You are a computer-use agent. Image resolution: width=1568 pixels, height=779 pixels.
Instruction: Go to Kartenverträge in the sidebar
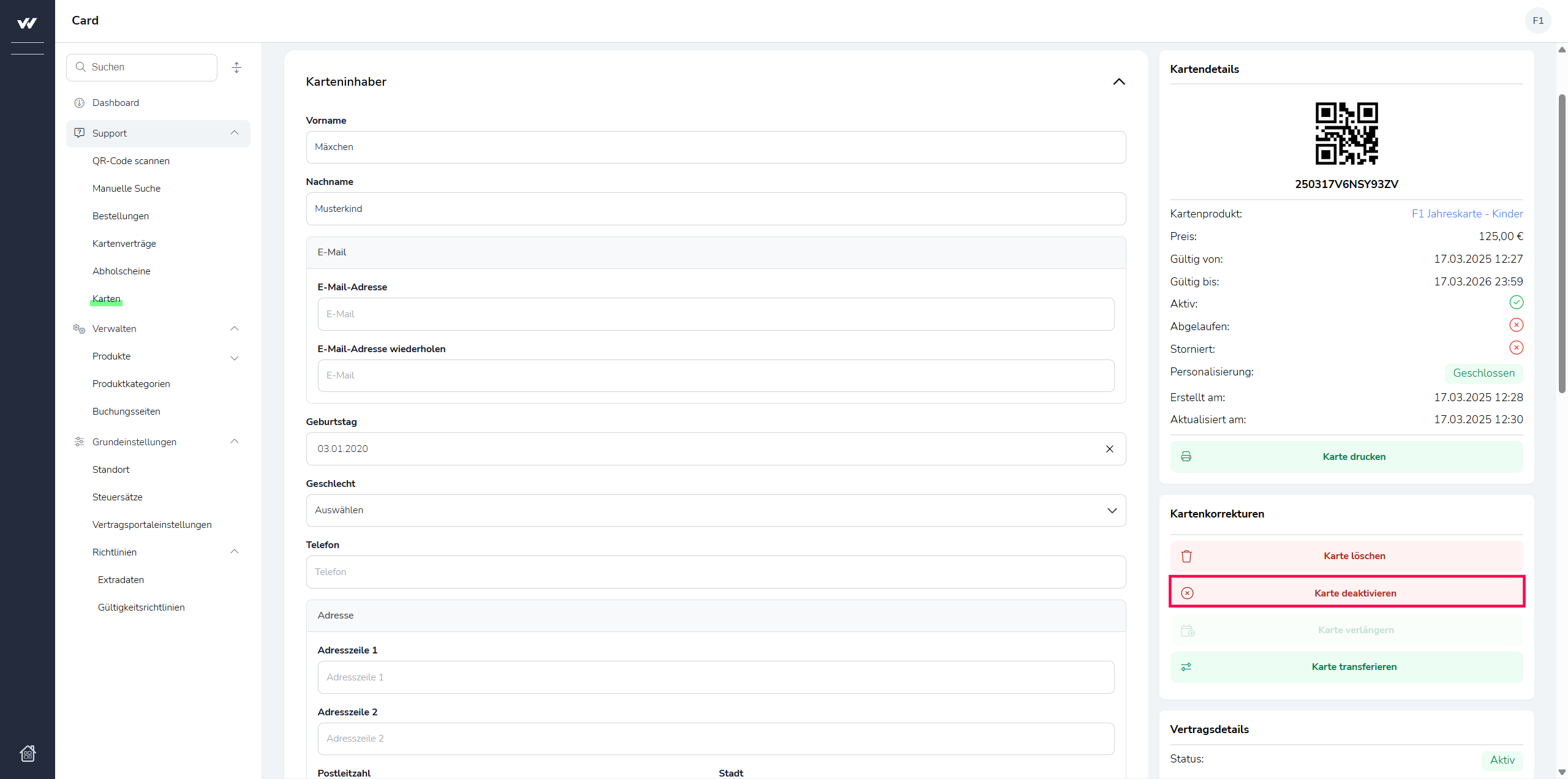(124, 244)
